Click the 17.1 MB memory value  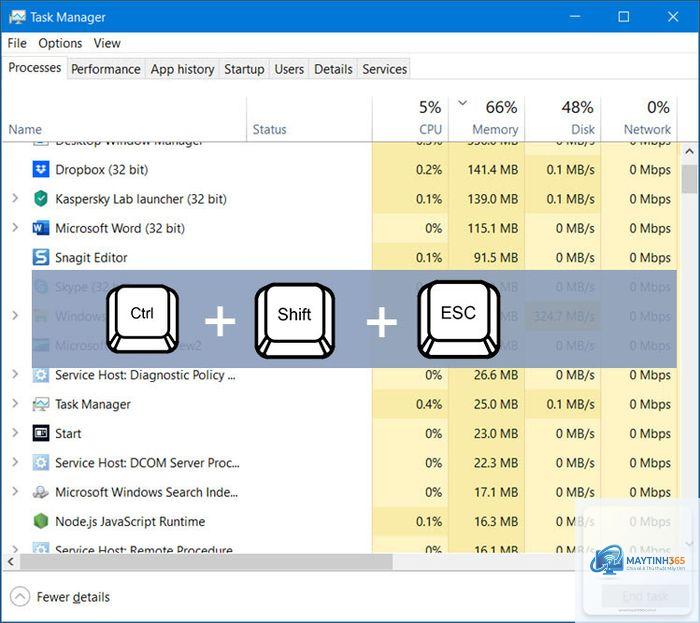(x=496, y=492)
